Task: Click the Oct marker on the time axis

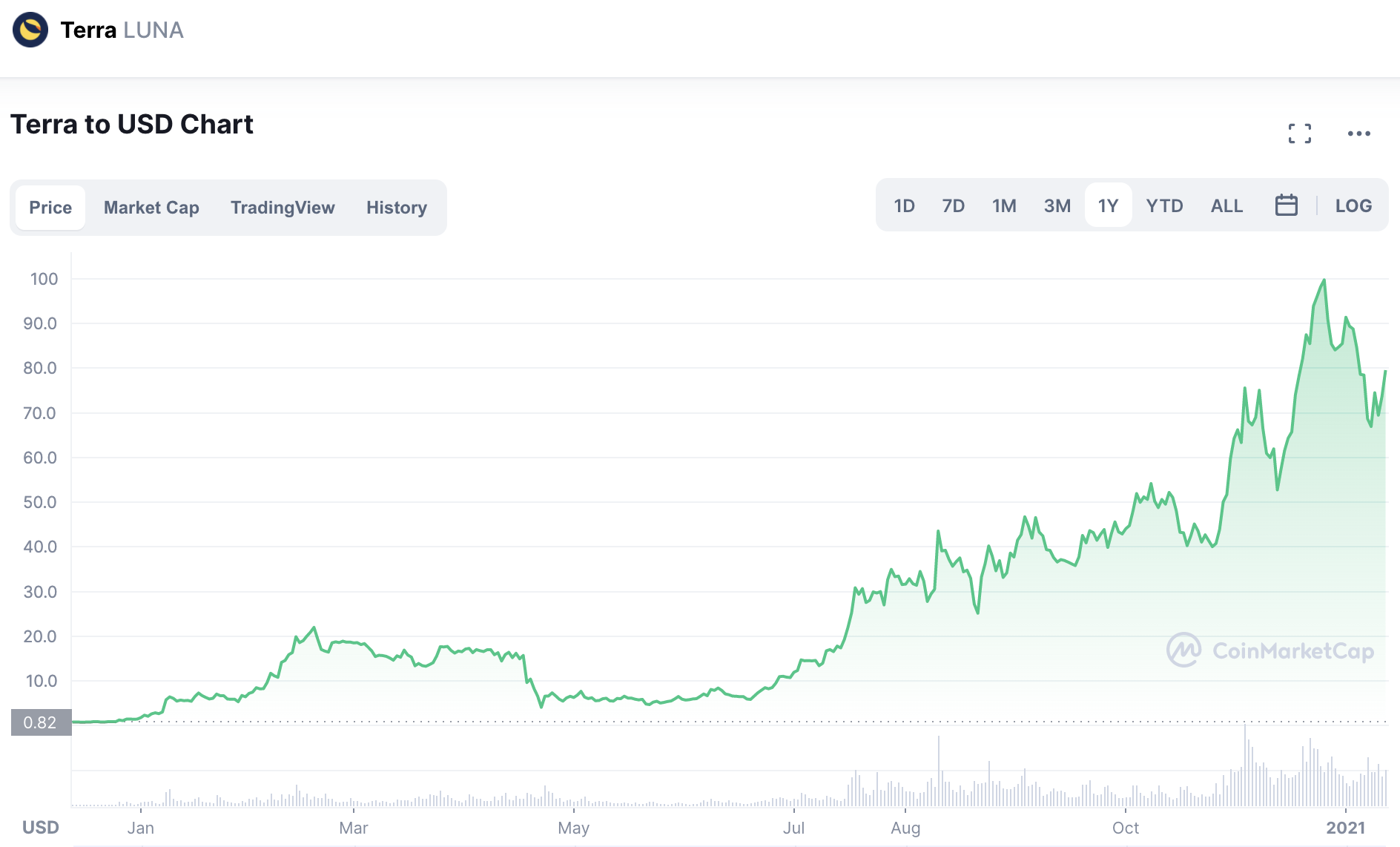Action: point(1125,828)
